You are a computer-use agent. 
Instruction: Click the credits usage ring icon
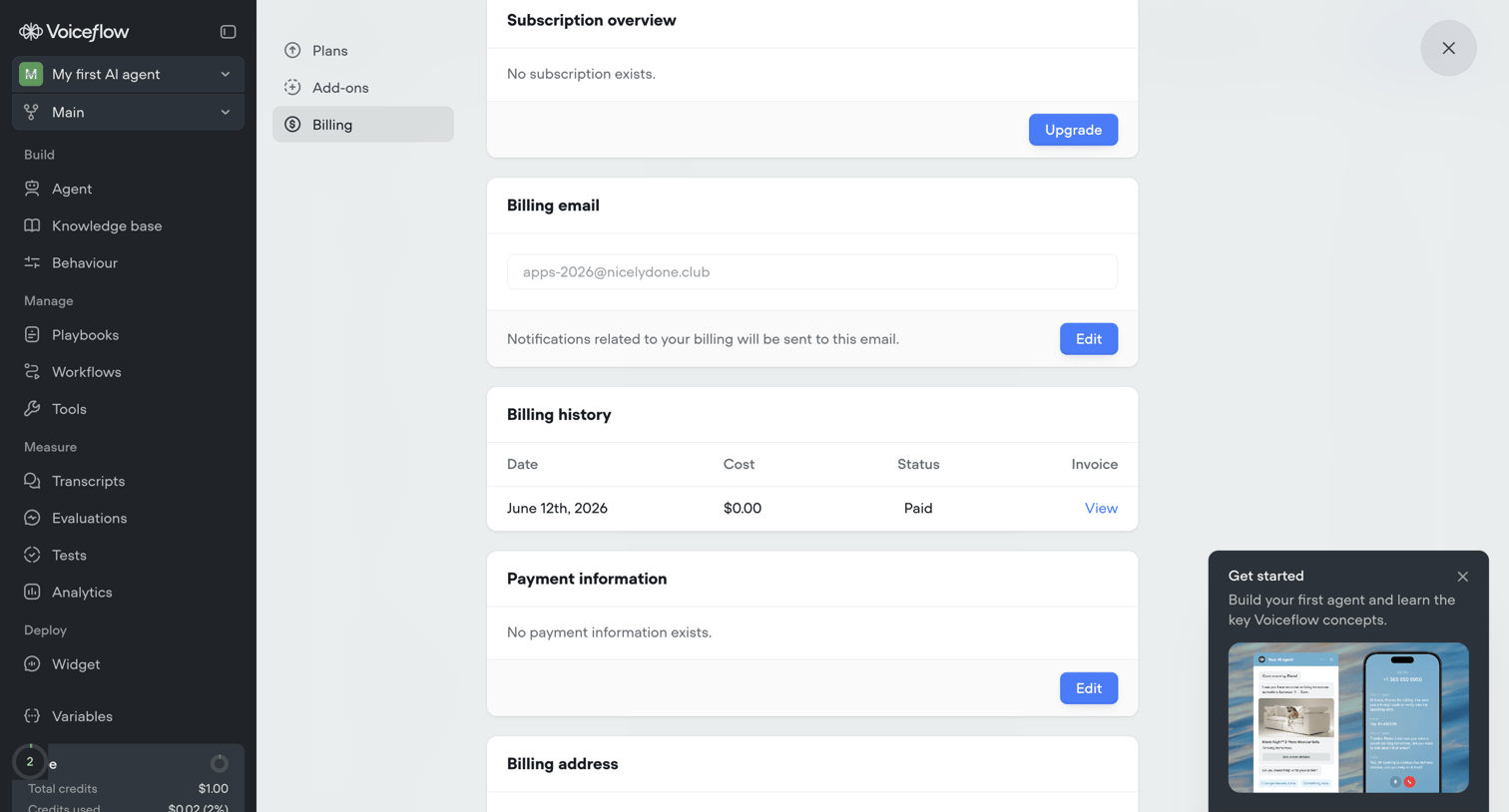pos(220,763)
